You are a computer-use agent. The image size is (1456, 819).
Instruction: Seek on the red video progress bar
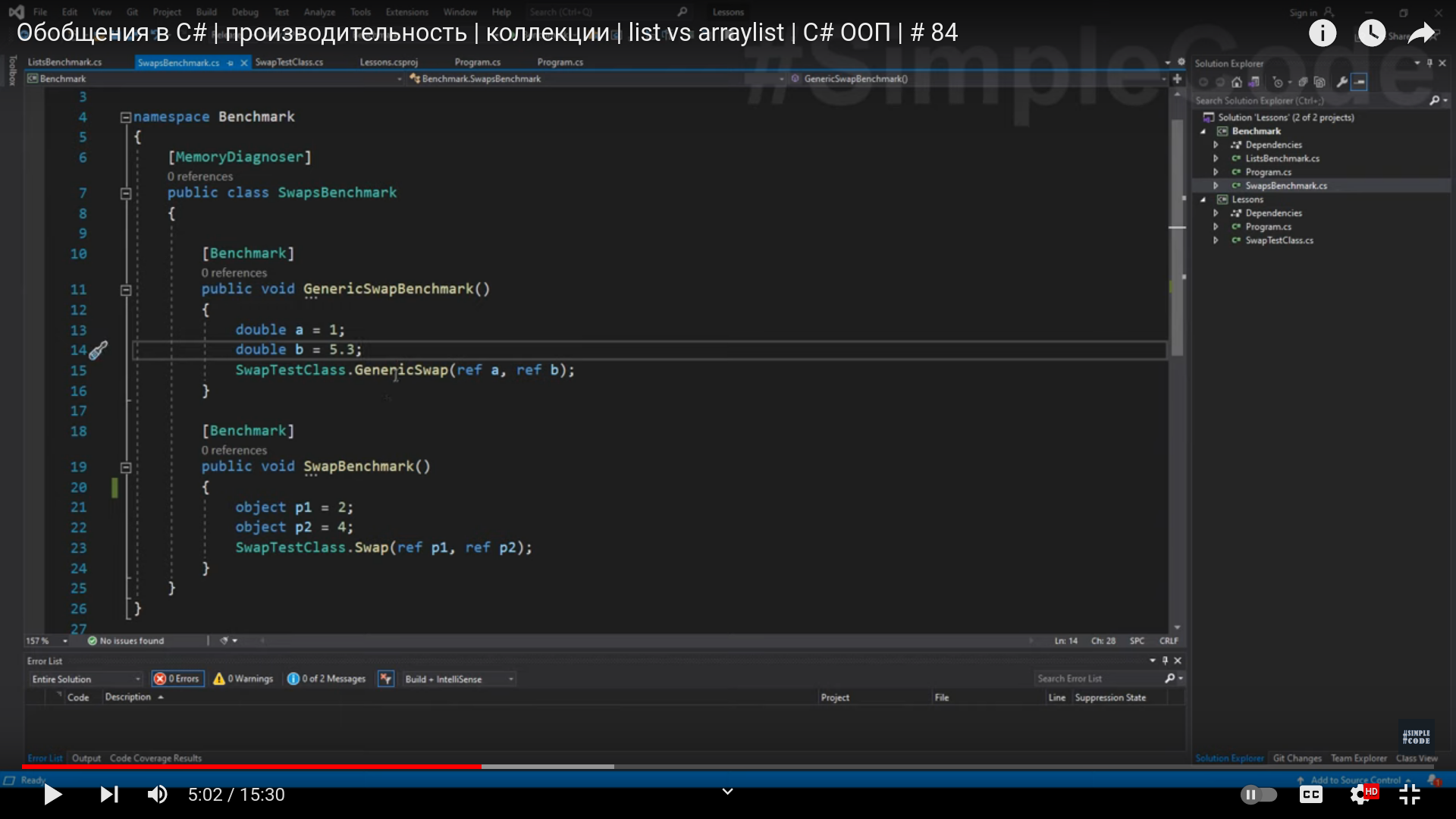pos(250,767)
